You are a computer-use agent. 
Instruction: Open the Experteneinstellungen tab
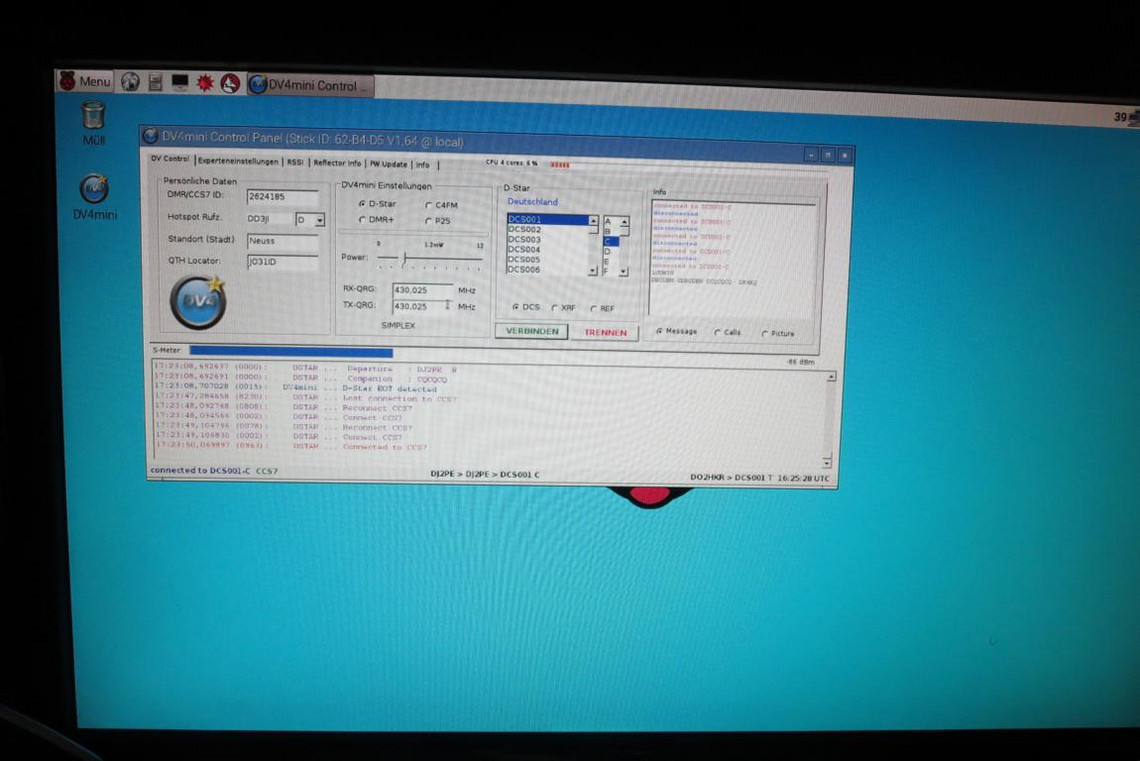(x=238, y=161)
